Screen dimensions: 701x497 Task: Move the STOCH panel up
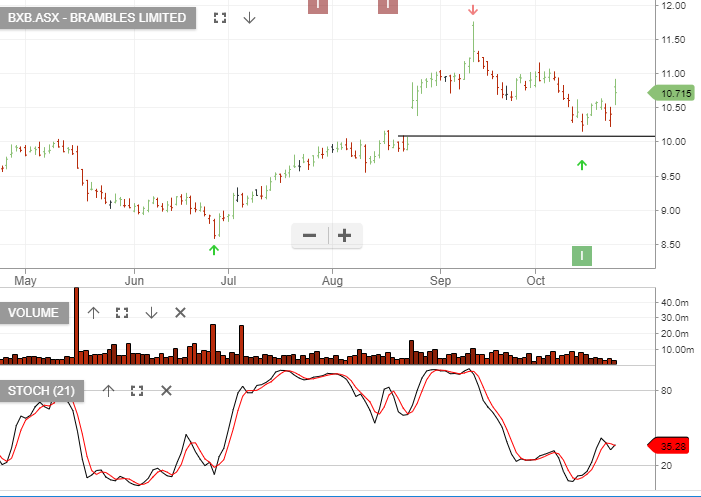click(x=109, y=390)
